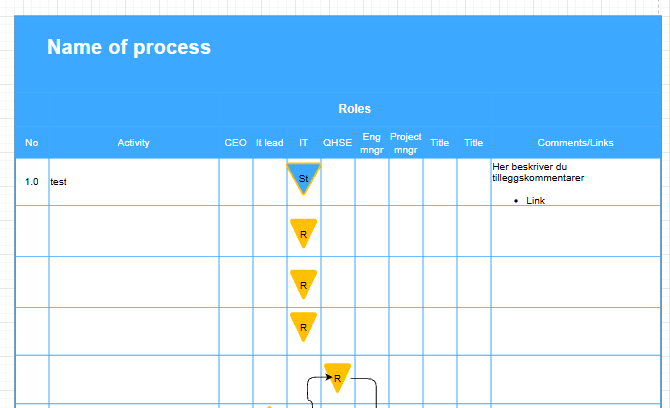The height and width of the screenshot is (408, 670).
Task: Select the It lead column header
Action: click(x=270, y=143)
